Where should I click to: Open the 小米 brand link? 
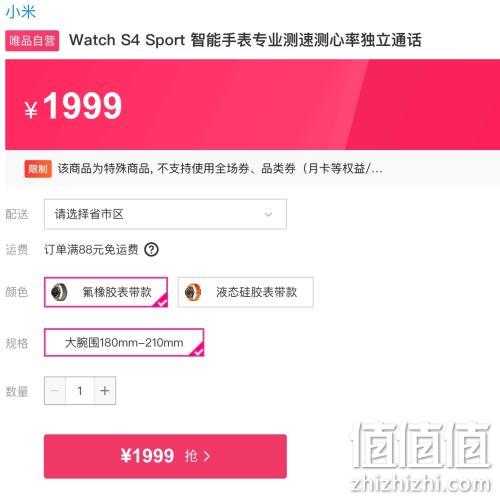(21, 11)
